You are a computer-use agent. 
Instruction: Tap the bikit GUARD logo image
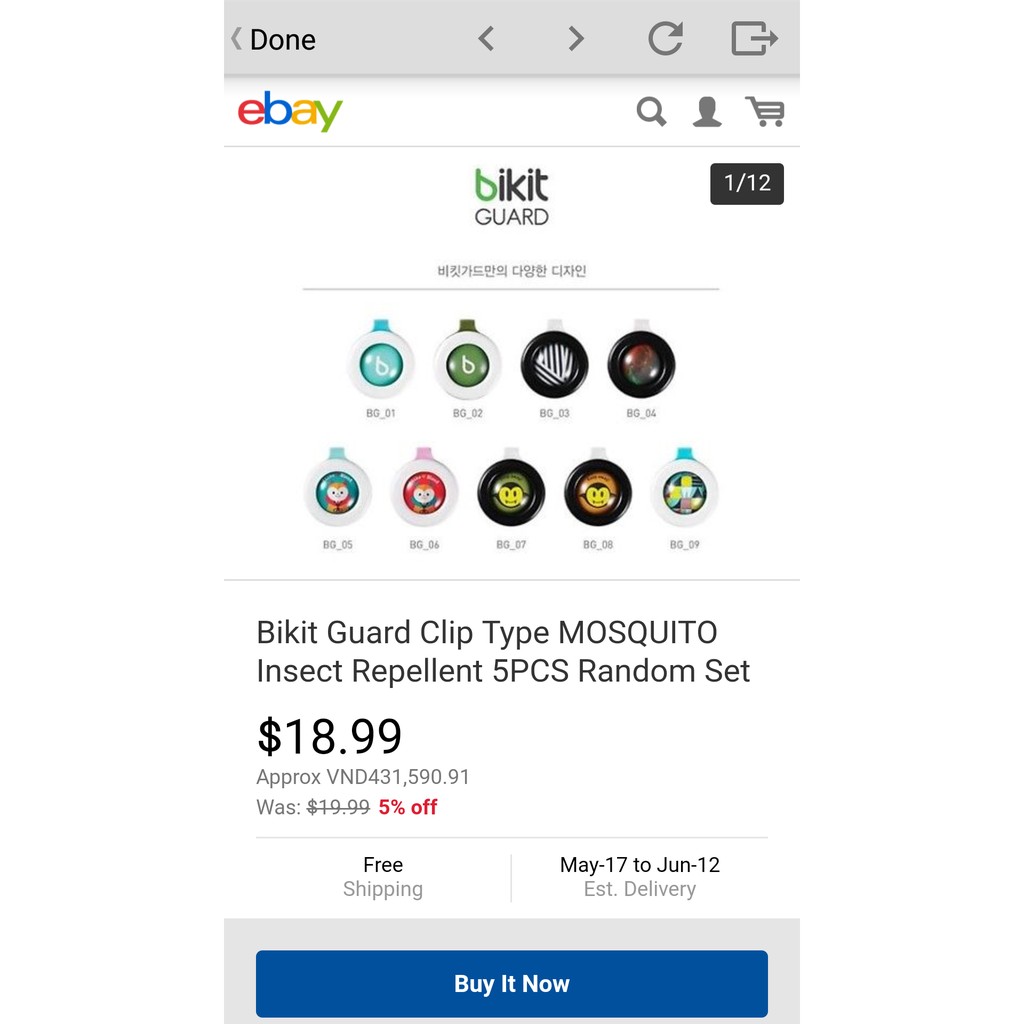511,197
